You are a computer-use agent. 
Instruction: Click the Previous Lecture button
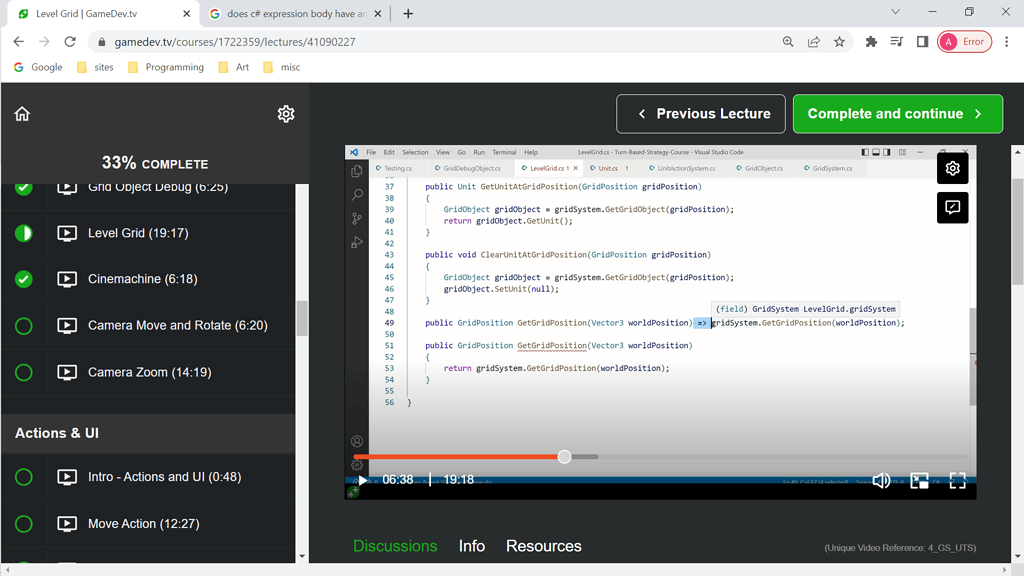tap(700, 114)
